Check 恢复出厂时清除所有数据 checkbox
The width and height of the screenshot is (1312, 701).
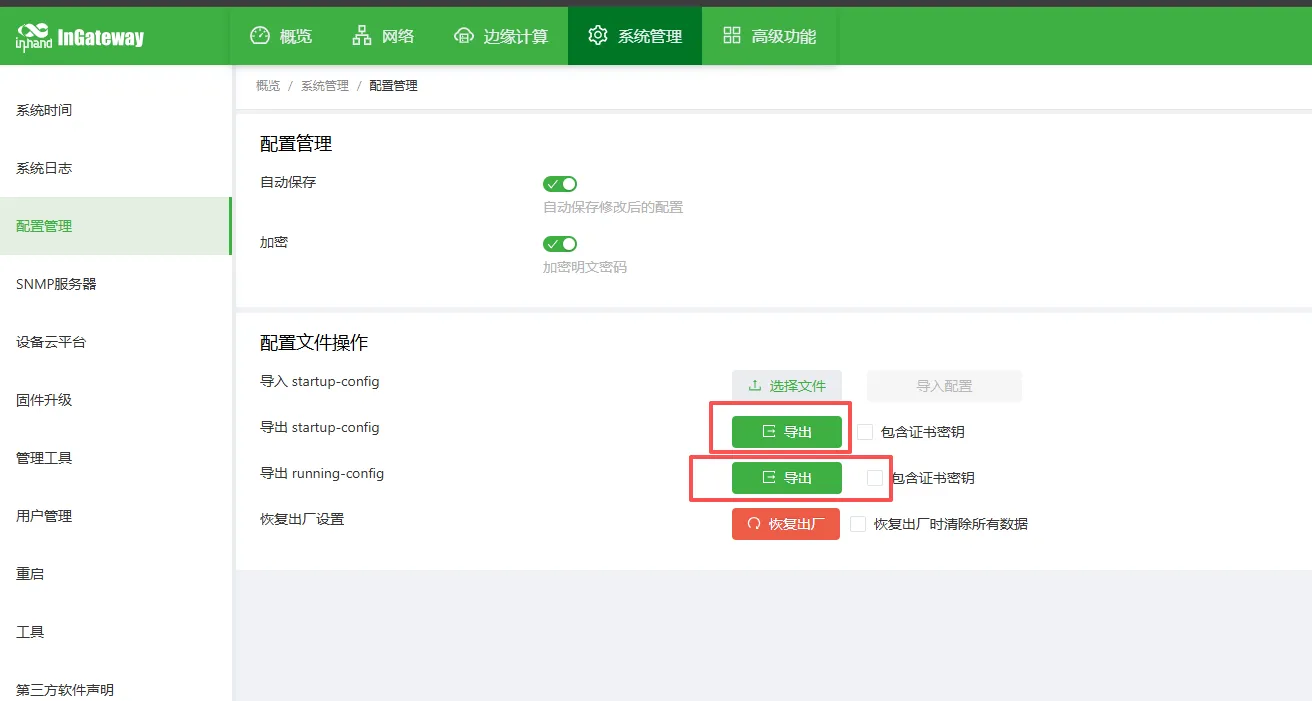coord(858,524)
